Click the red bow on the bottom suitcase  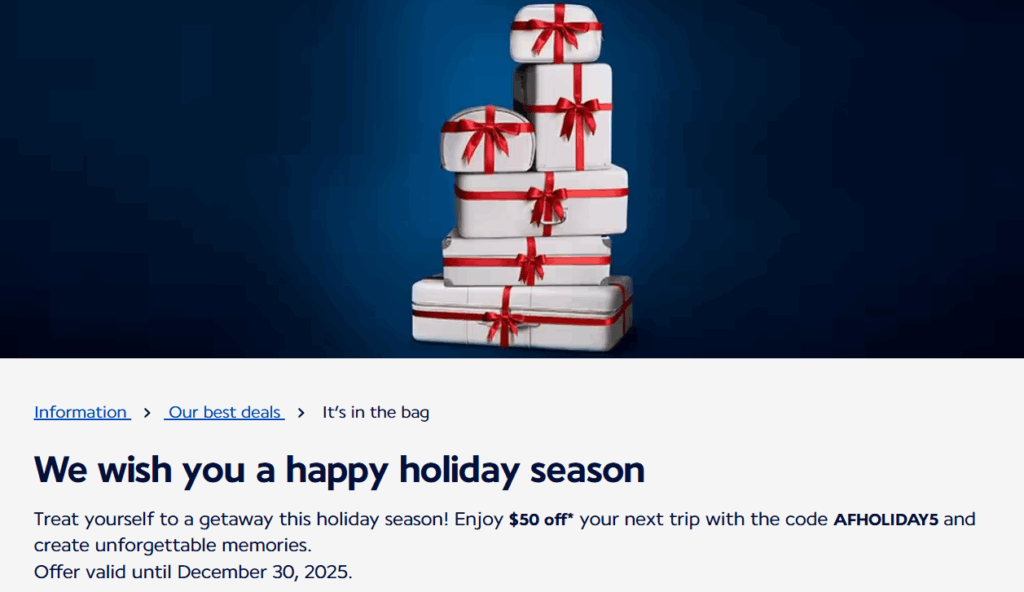click(x=505, y=322)
